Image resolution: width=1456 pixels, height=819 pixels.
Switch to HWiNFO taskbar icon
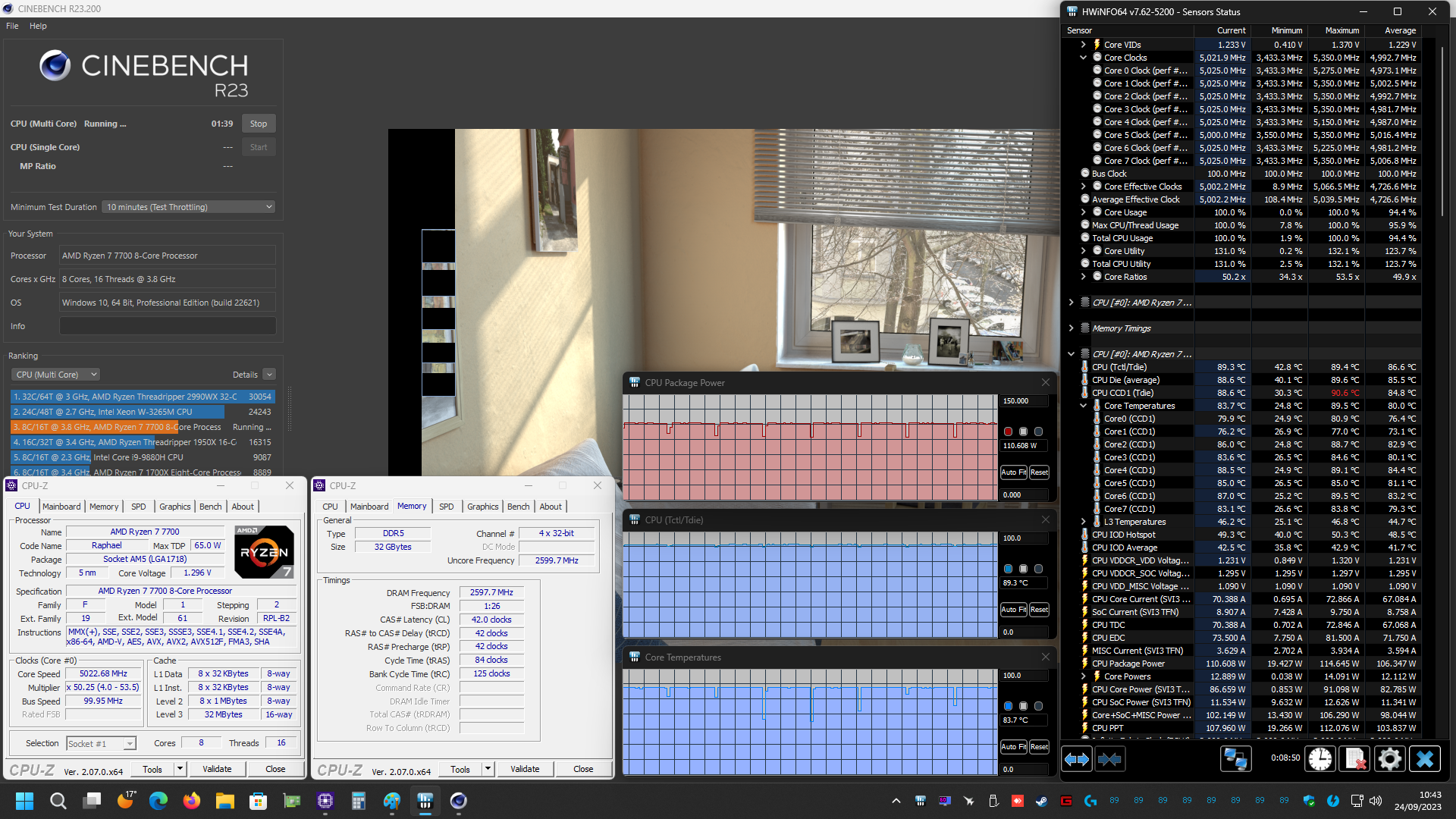pyautogui.click(x=425, y=801)
